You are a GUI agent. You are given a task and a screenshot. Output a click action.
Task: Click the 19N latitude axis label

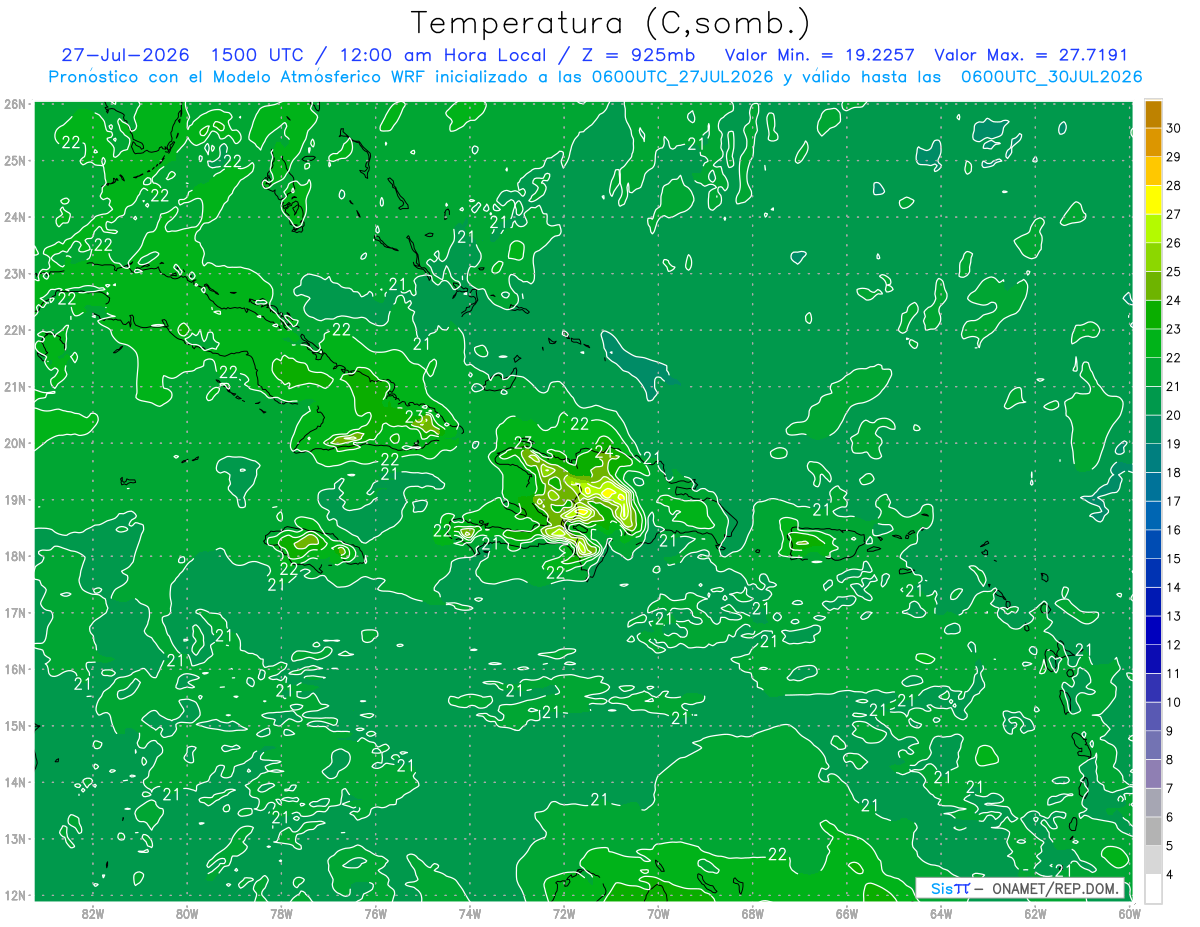pyautogui.click(x=14, y=499)
